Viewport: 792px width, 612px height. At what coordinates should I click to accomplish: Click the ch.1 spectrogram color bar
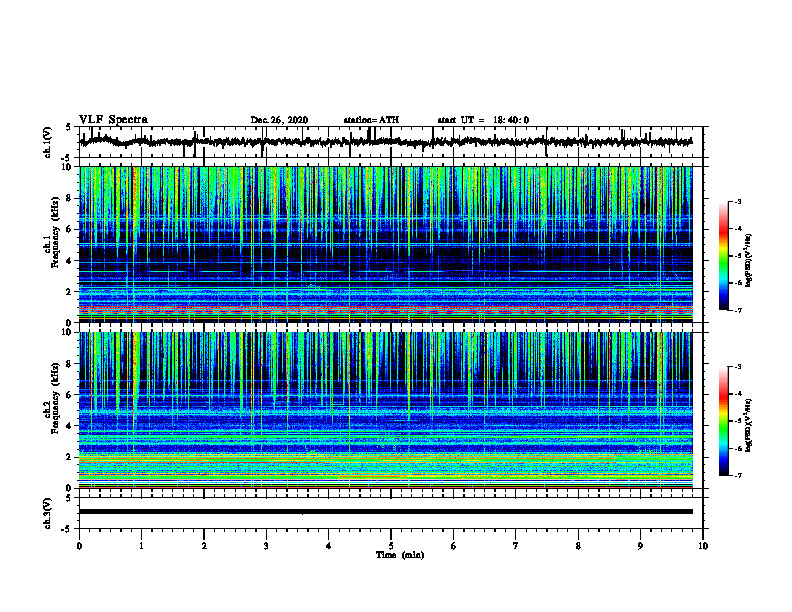723,256
